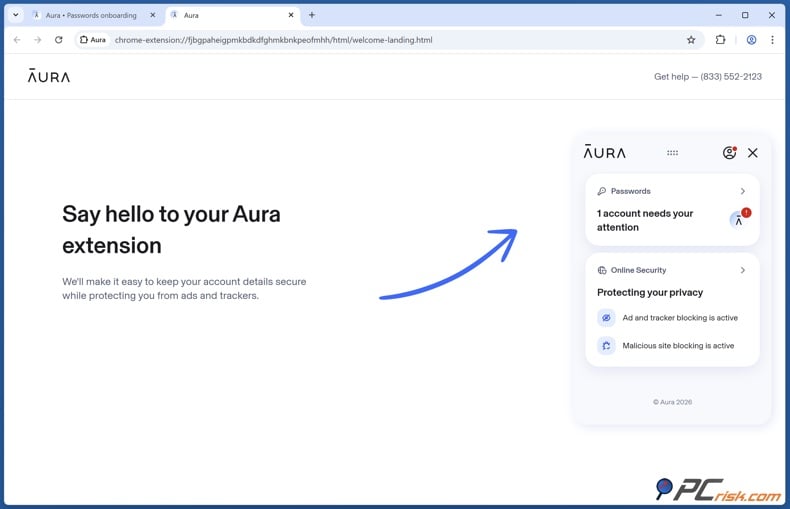
Task: Open the tab search dropdown arrow
Action: coord(16,15)
